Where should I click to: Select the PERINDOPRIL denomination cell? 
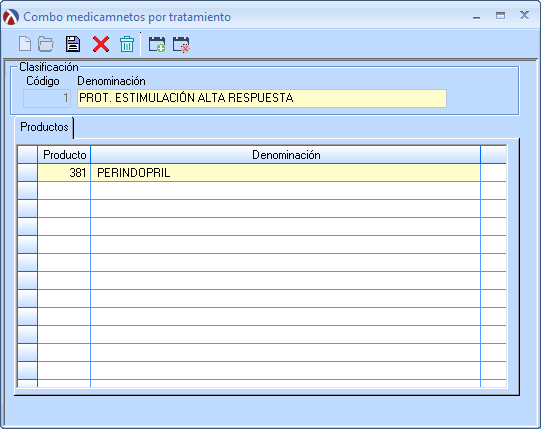pos(285,173)
